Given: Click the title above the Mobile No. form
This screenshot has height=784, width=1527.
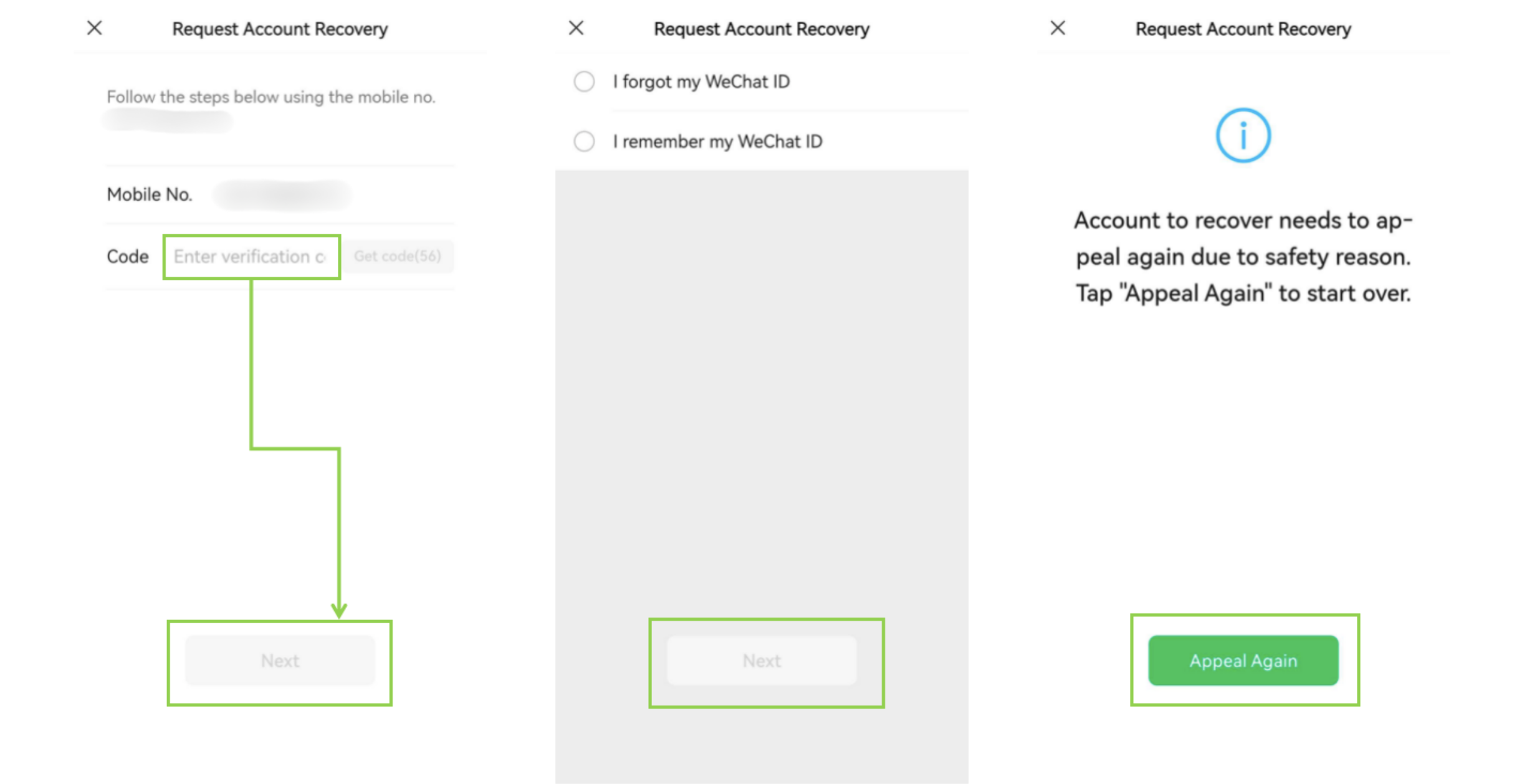Looking at the screenshot, I should tap(280, 29).
